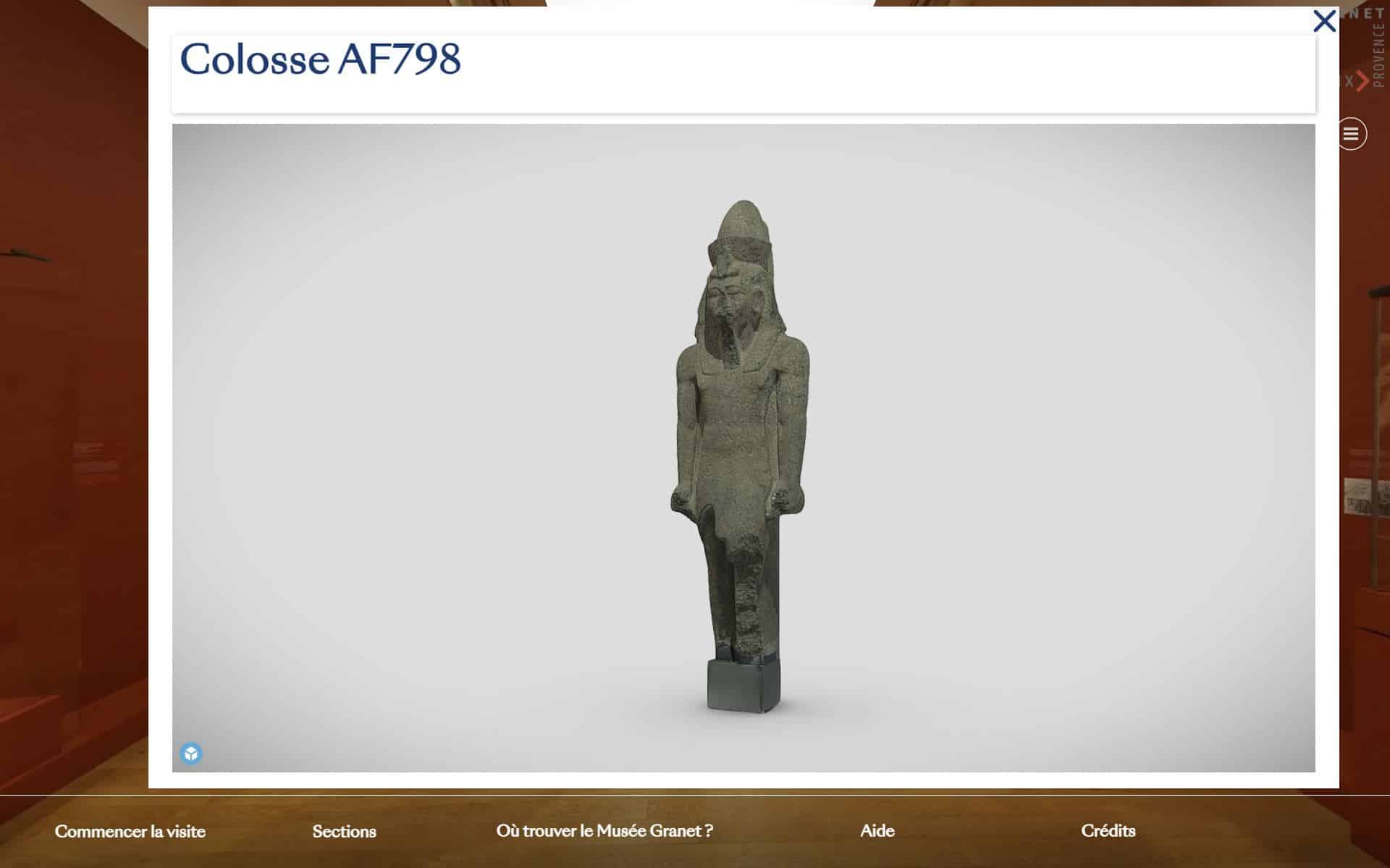Click the vertical Provence text logo
The height and width of the screenshot is (868, 1390).
(1379, 54)
